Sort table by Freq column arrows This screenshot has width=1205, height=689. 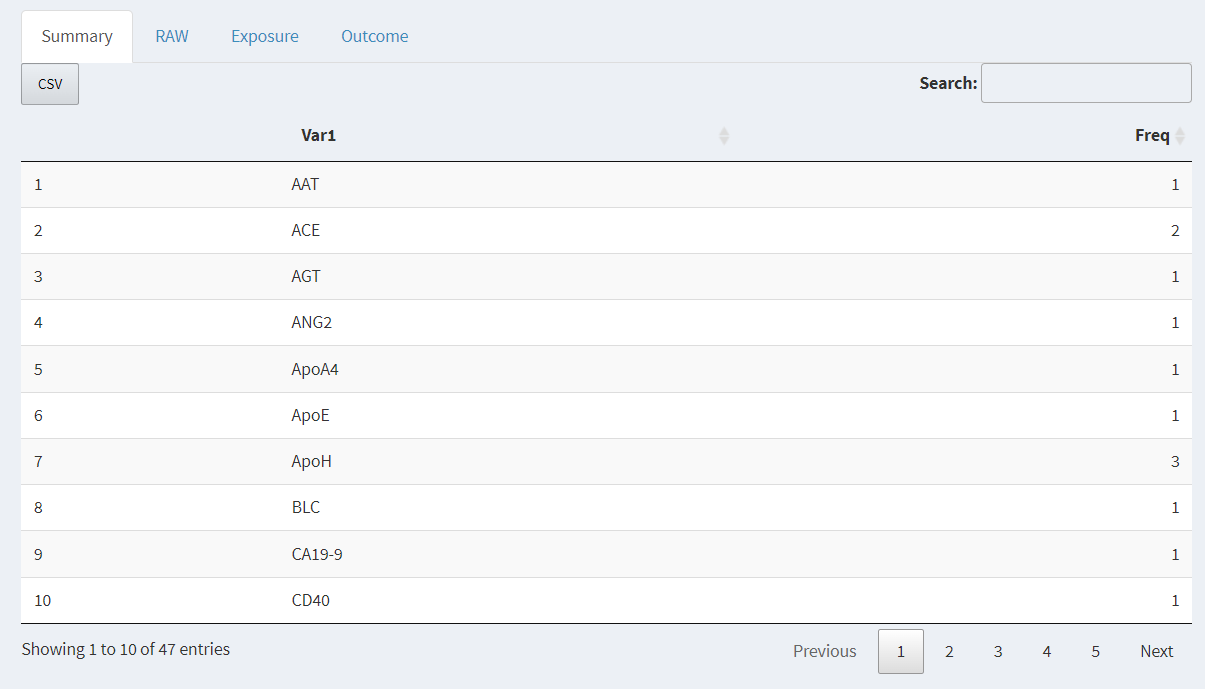(1180, 136)
